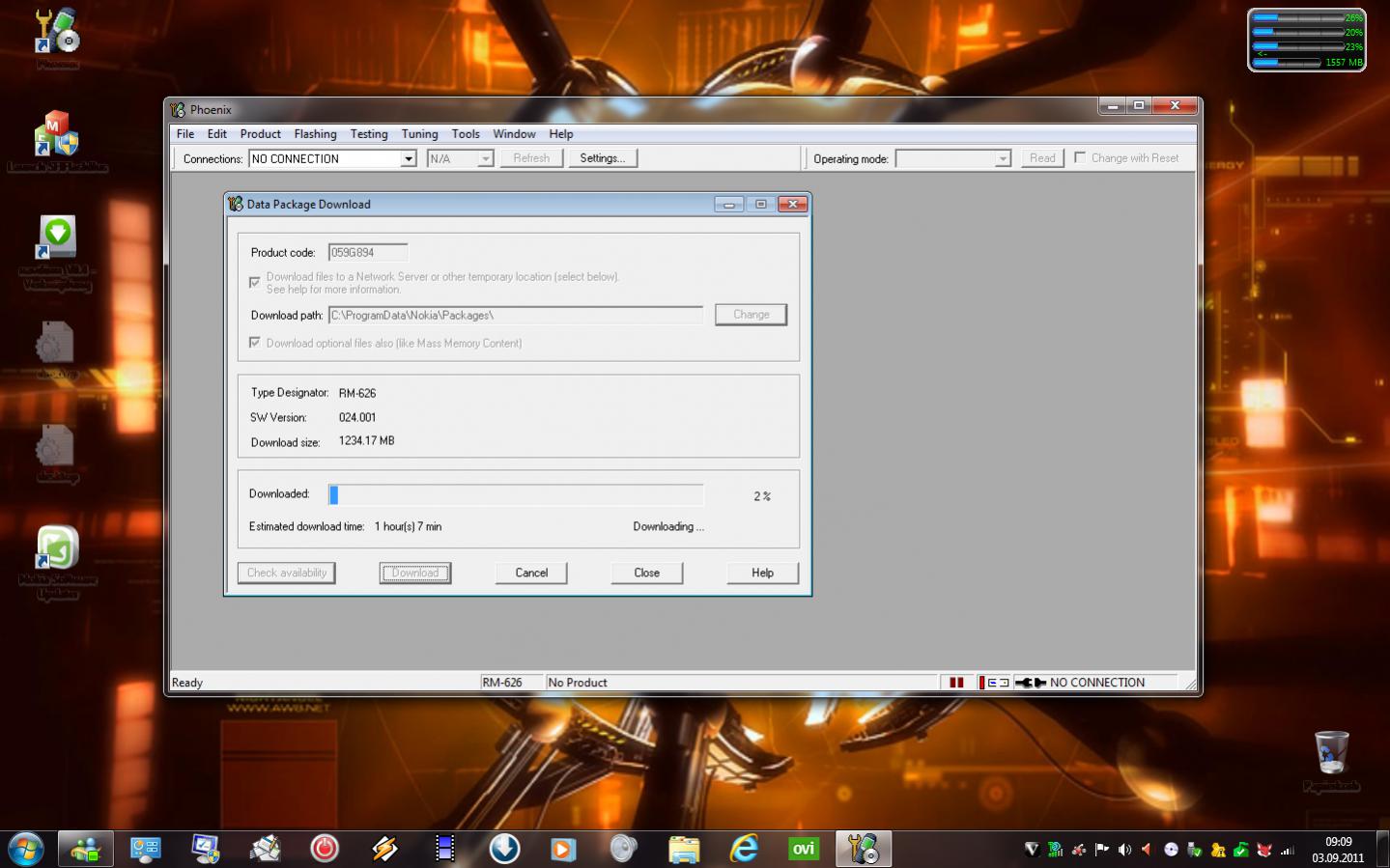Open connection Settings...
Screen dimensions: 1390x868
(603, 158)
